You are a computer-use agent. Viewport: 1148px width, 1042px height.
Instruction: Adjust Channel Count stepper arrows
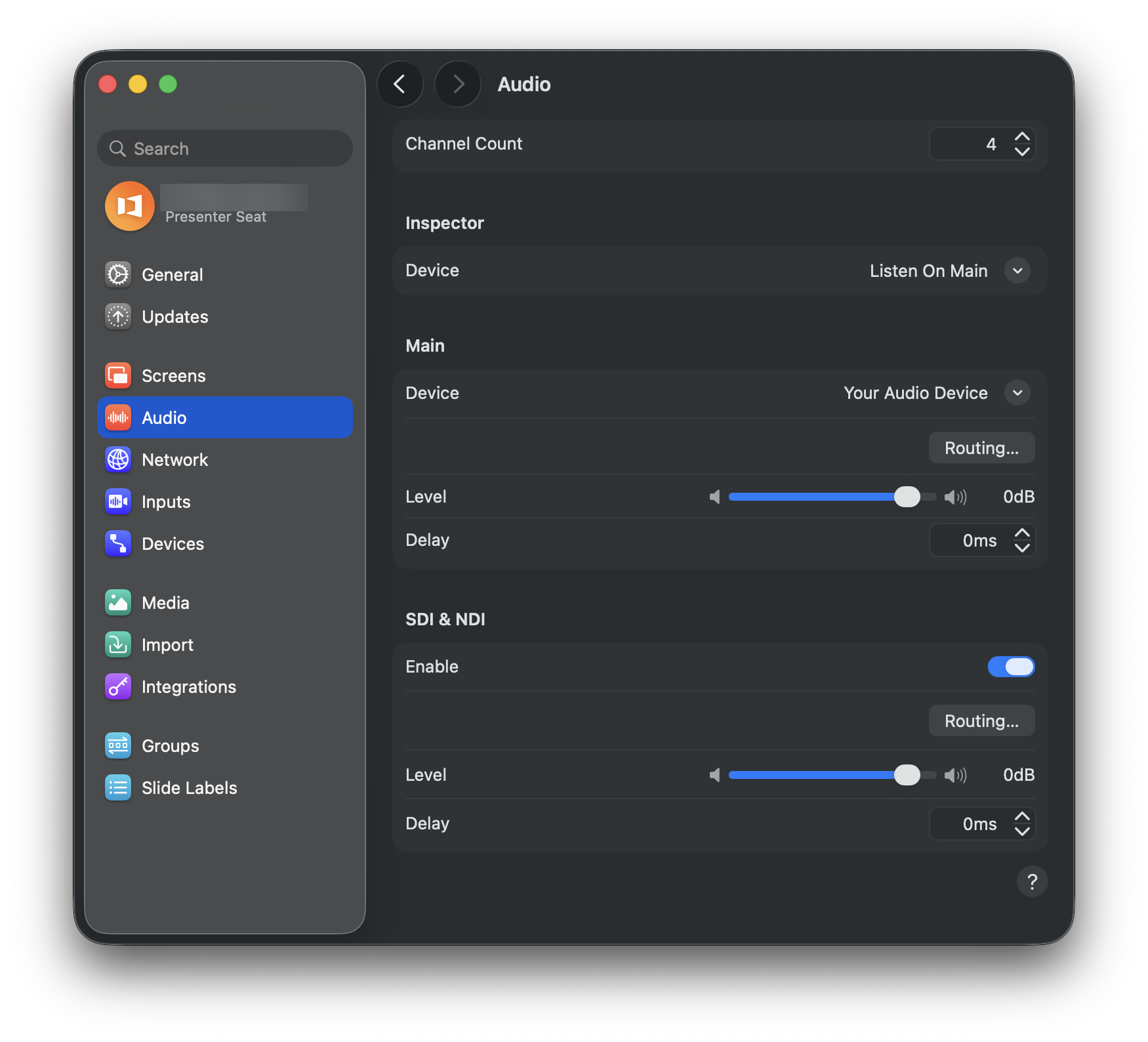(x=1022, y=144)
